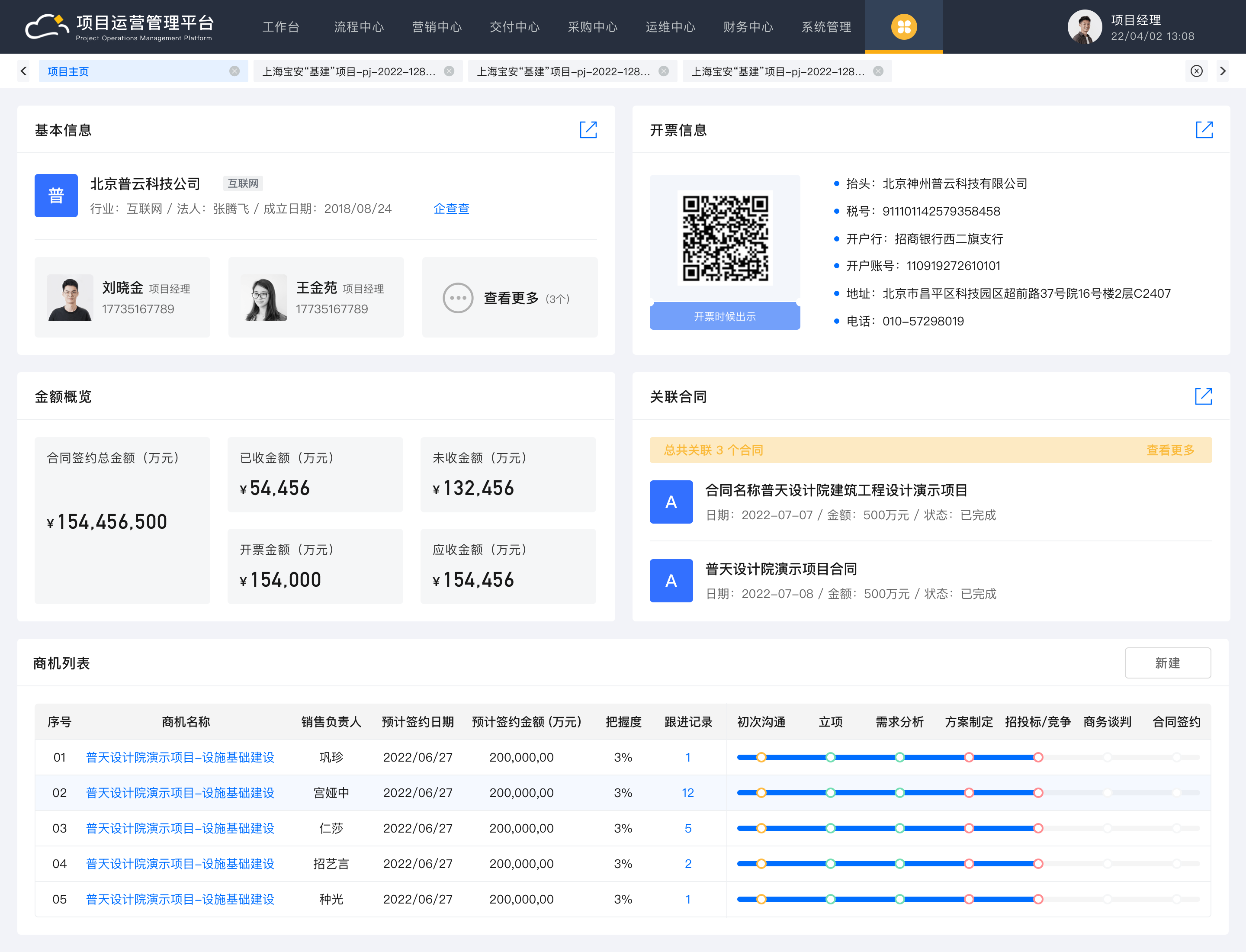Image resolution: width=1246 pixels, height=952 pixels.
Task: Open 关联合同 external link icon
Action: coord(1204,396)
